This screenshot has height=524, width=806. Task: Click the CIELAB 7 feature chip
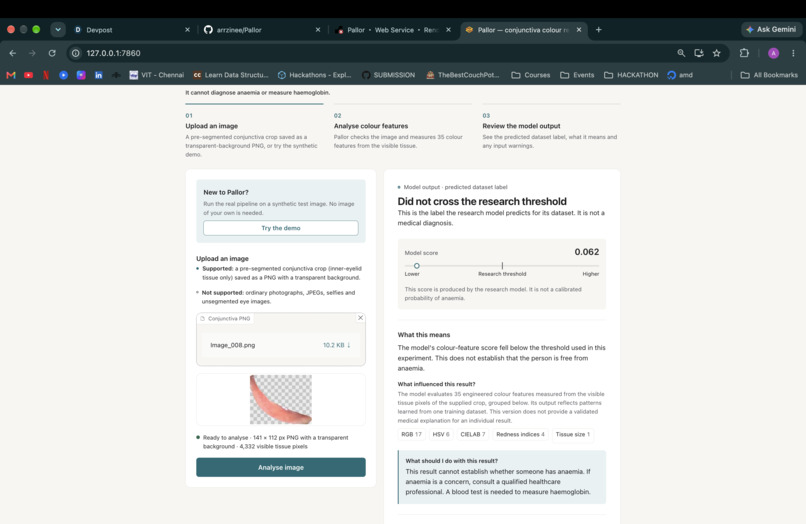click(472, 435)
